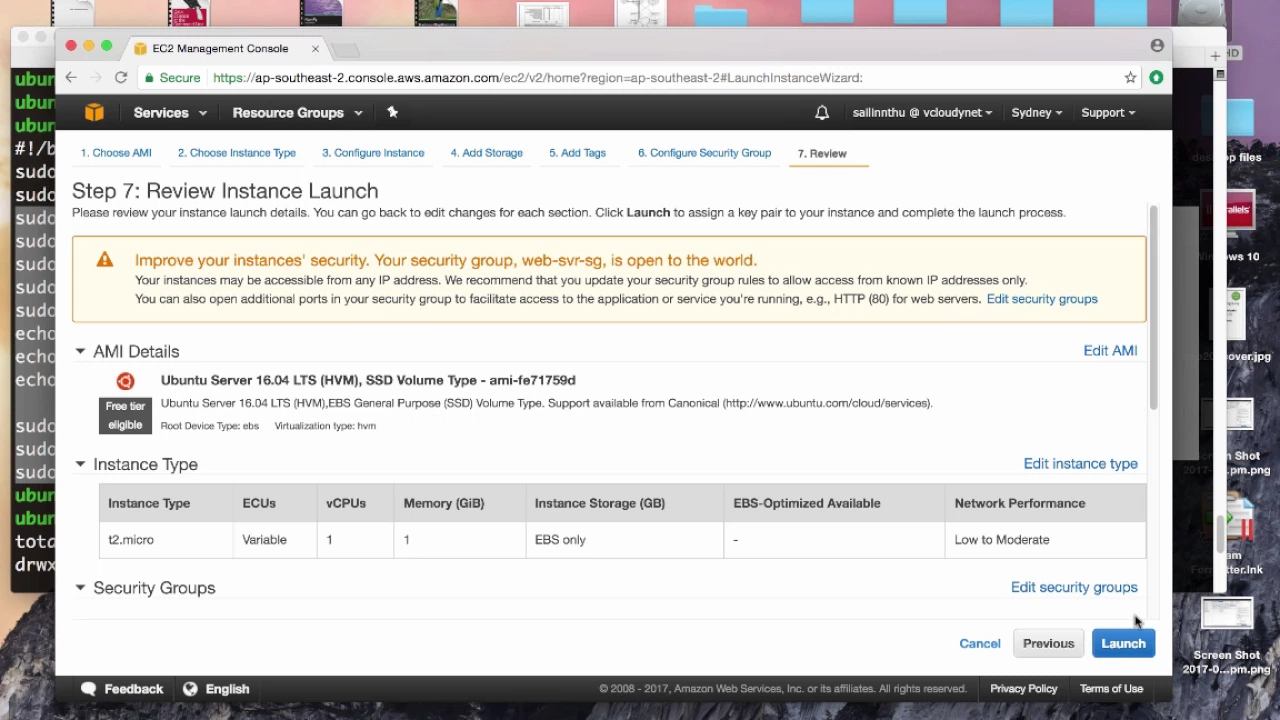Click the secure padlock icon in address bar
Viewport: 1280px width, 720px height.
[x=149, y=77]
